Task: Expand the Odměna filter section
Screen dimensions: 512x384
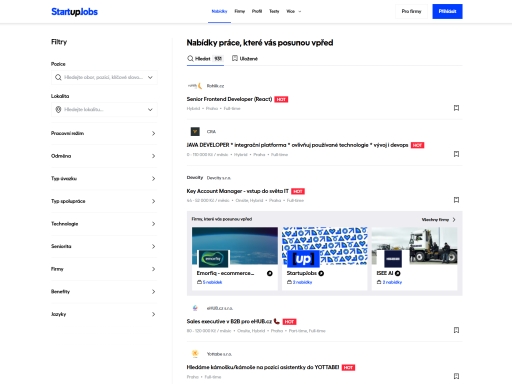Action: pyautogui.click(x=104, y=156)
